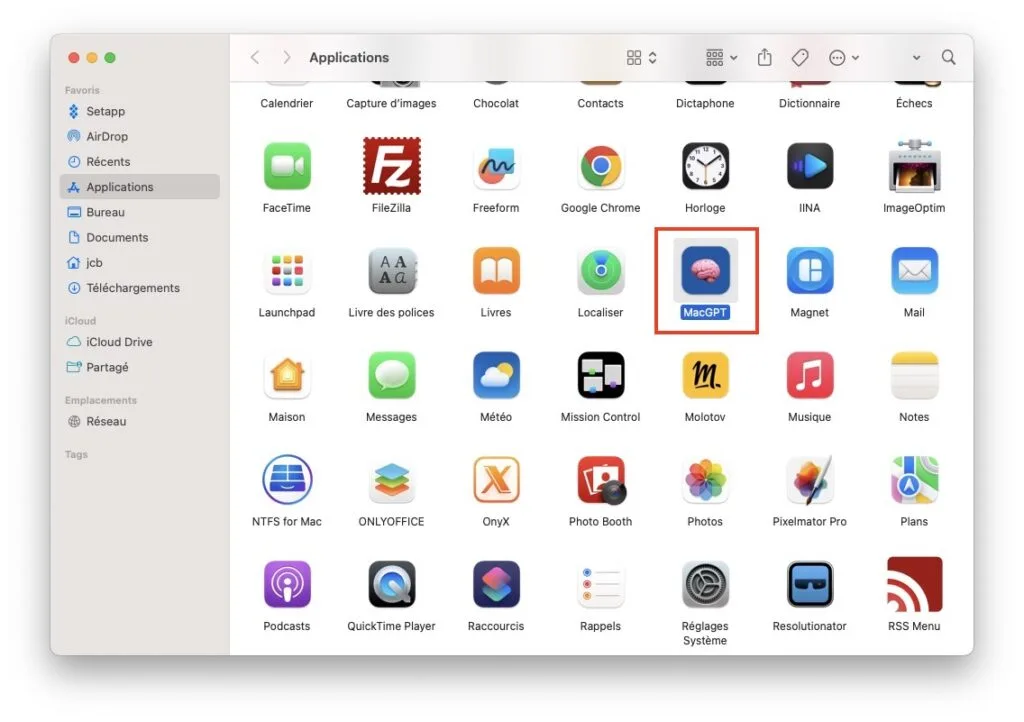Select the ONLYOFFICE app icon
The image size is (1024, 722).
[392, 480]
